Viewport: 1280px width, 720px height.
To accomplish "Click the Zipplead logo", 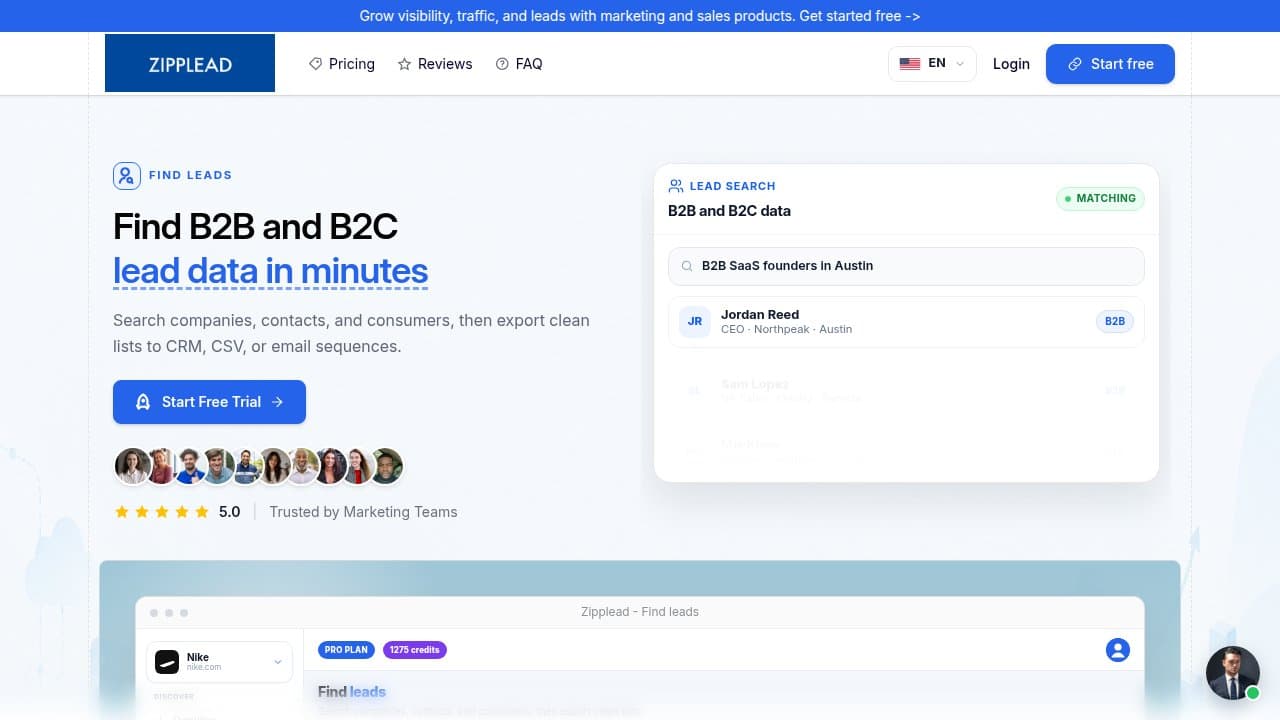I will [190, 64].
